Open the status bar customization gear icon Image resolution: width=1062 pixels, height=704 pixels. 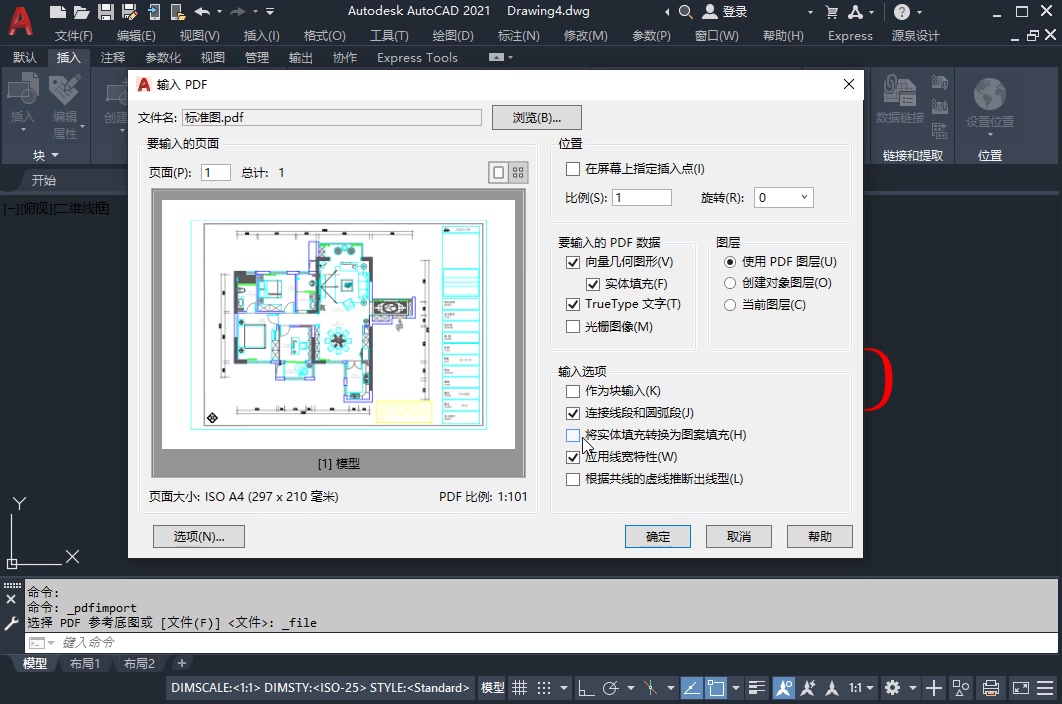coord(892,688)
